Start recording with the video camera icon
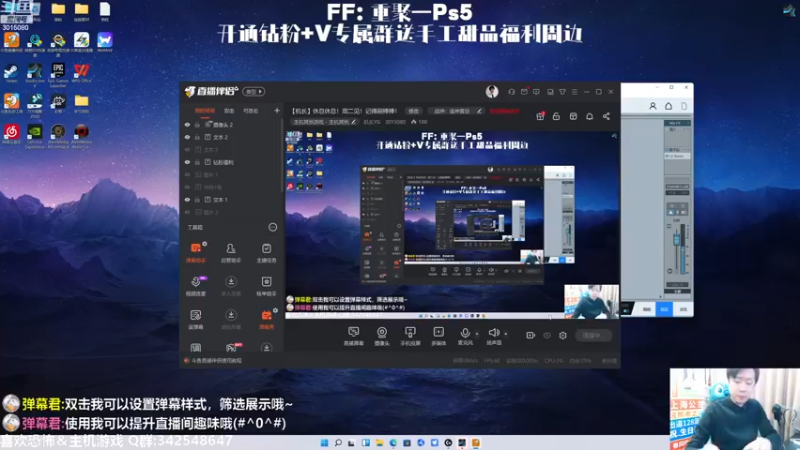Image resolution: width=800 pixels, height=450 pixels. [x=531, y=335]
